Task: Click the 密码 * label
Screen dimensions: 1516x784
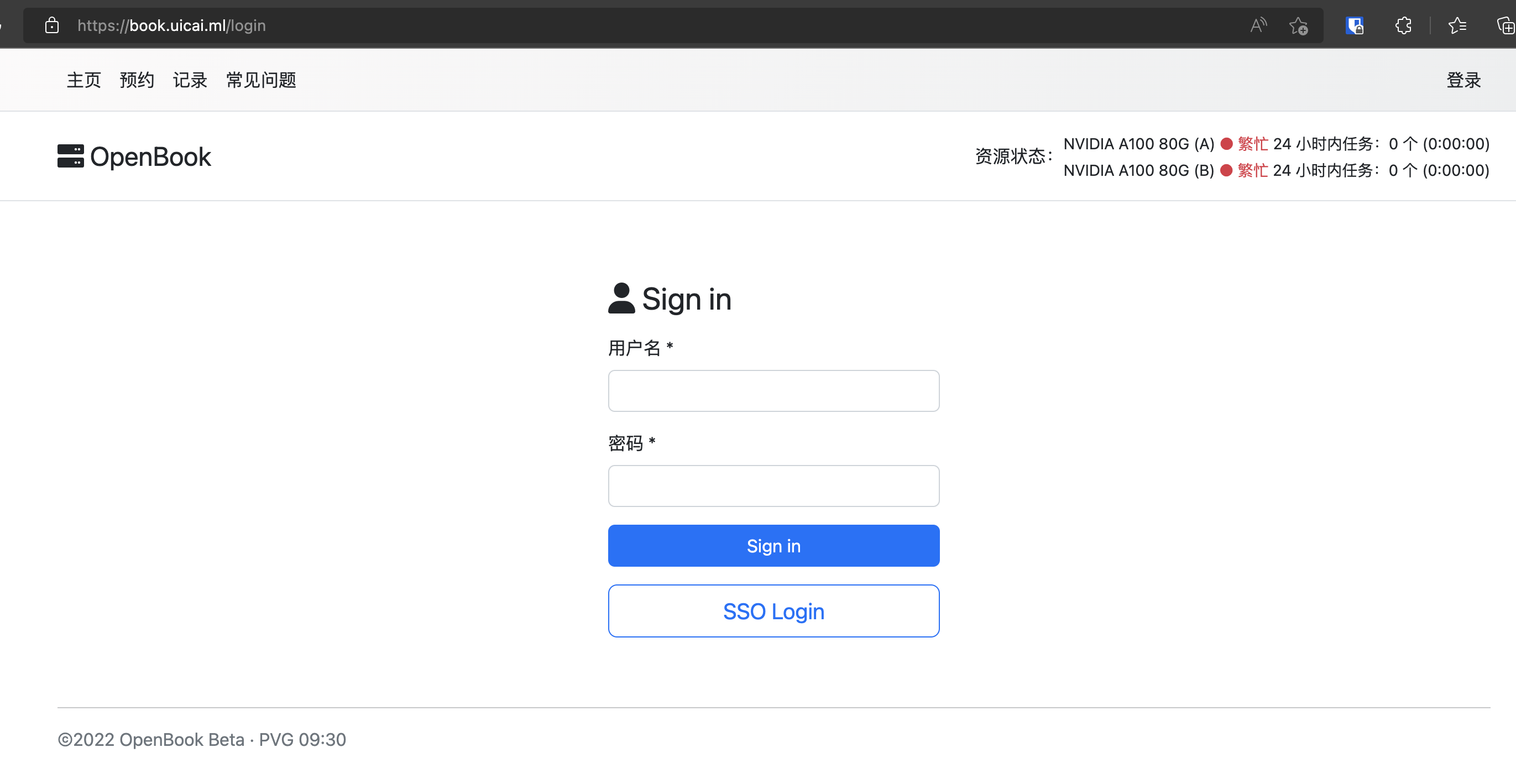Action: [x=631, y=443]
